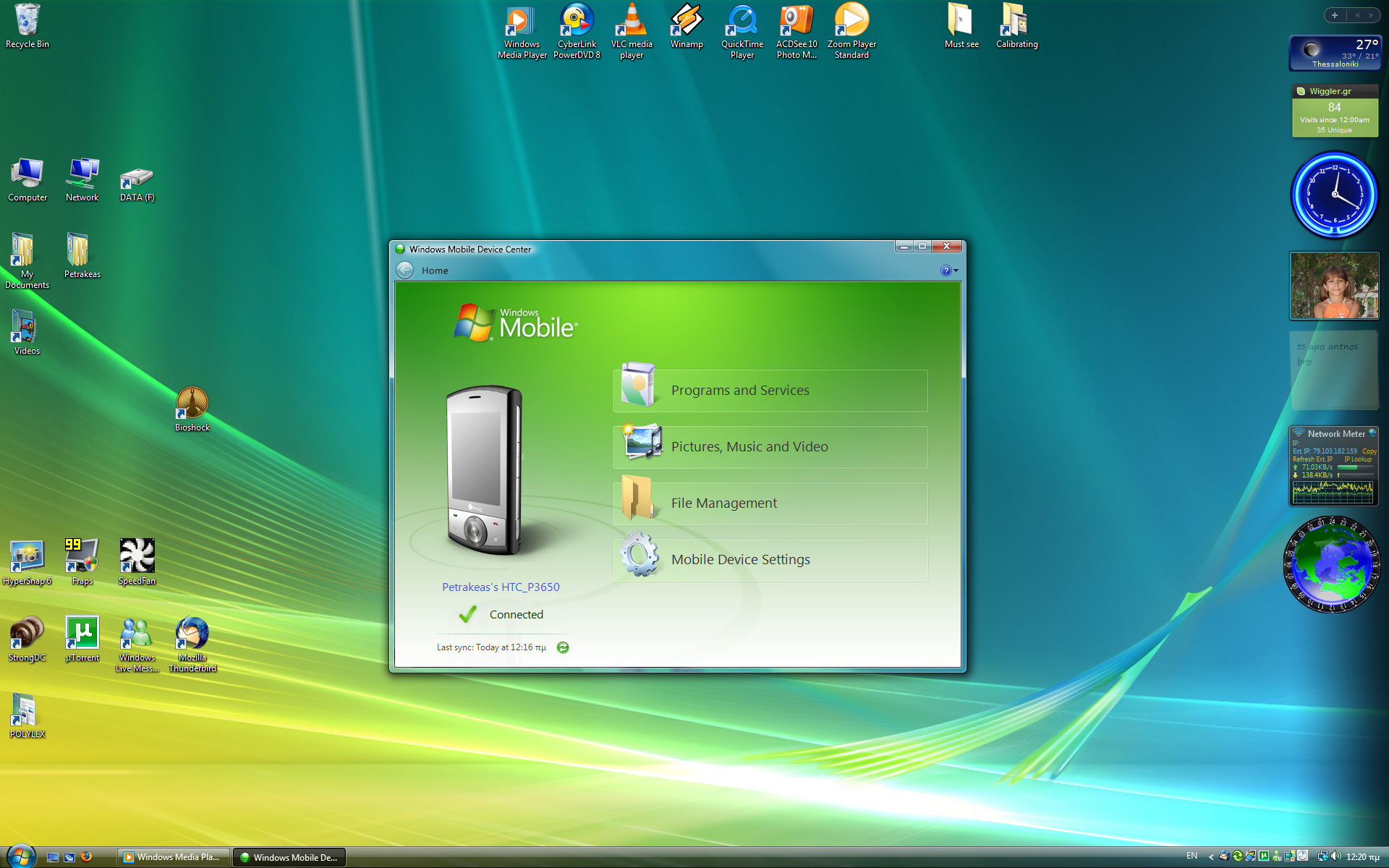Select CyberLink PowerDVD 8 shortcut
The height and width of the screenshot is (868, 1389).
(577, 32)
